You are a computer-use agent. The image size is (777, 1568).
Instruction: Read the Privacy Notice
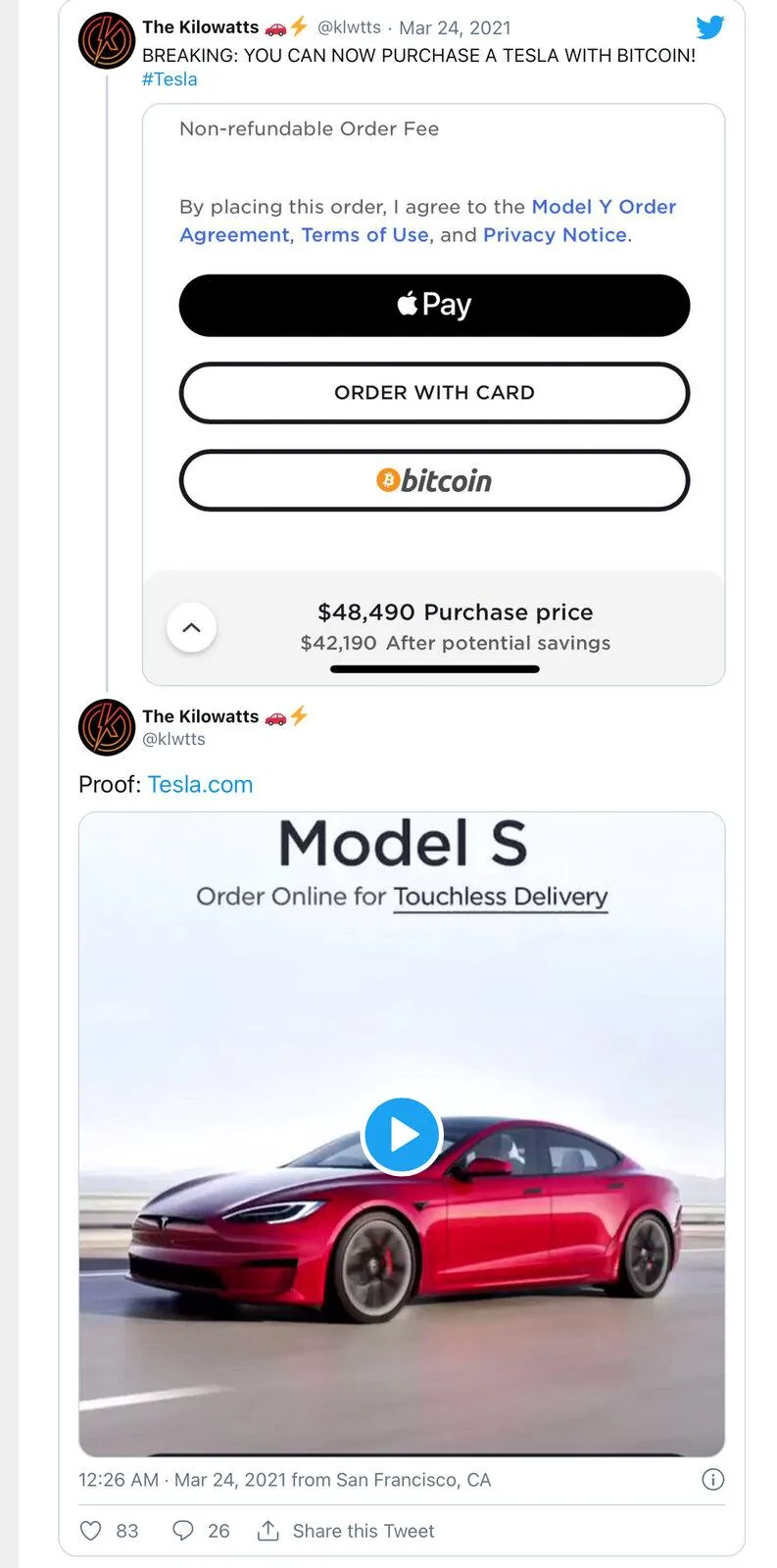coord(555,234)
